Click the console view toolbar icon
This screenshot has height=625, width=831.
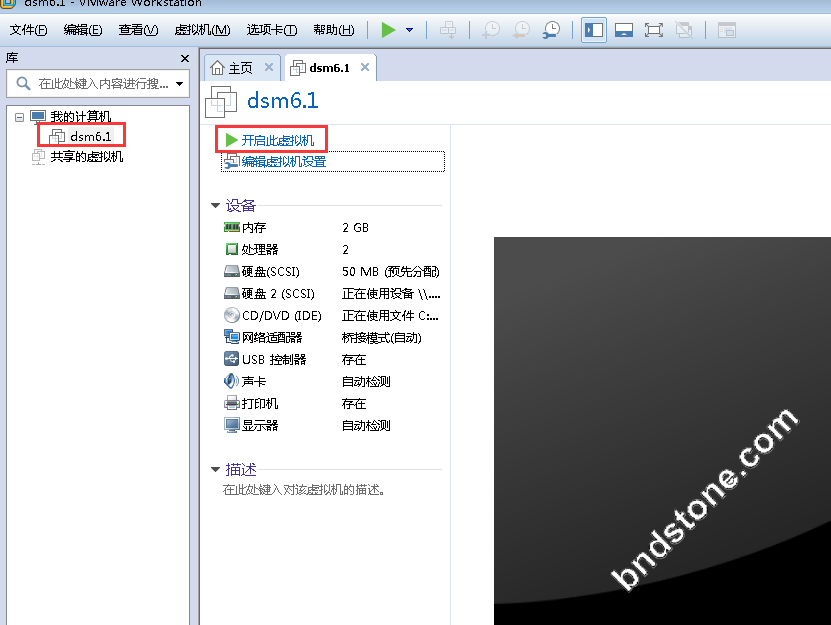(x=727, y=30)
